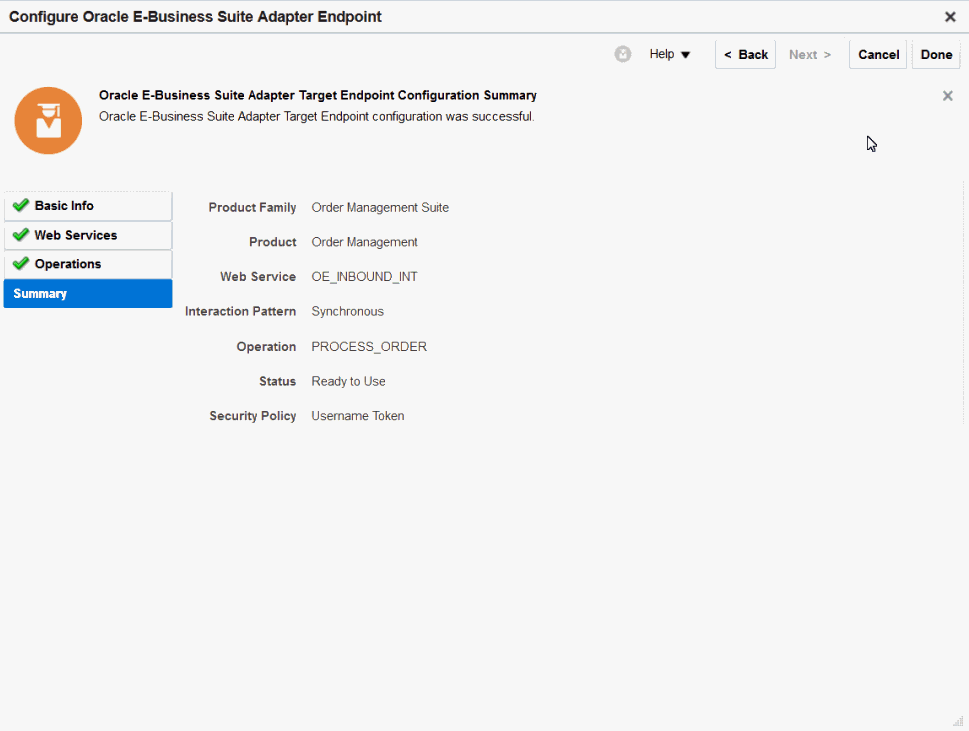Viewport: 969px width, 731px height.
Task: Click the dialog resize grip corner
Action: [x=958, y=720]
